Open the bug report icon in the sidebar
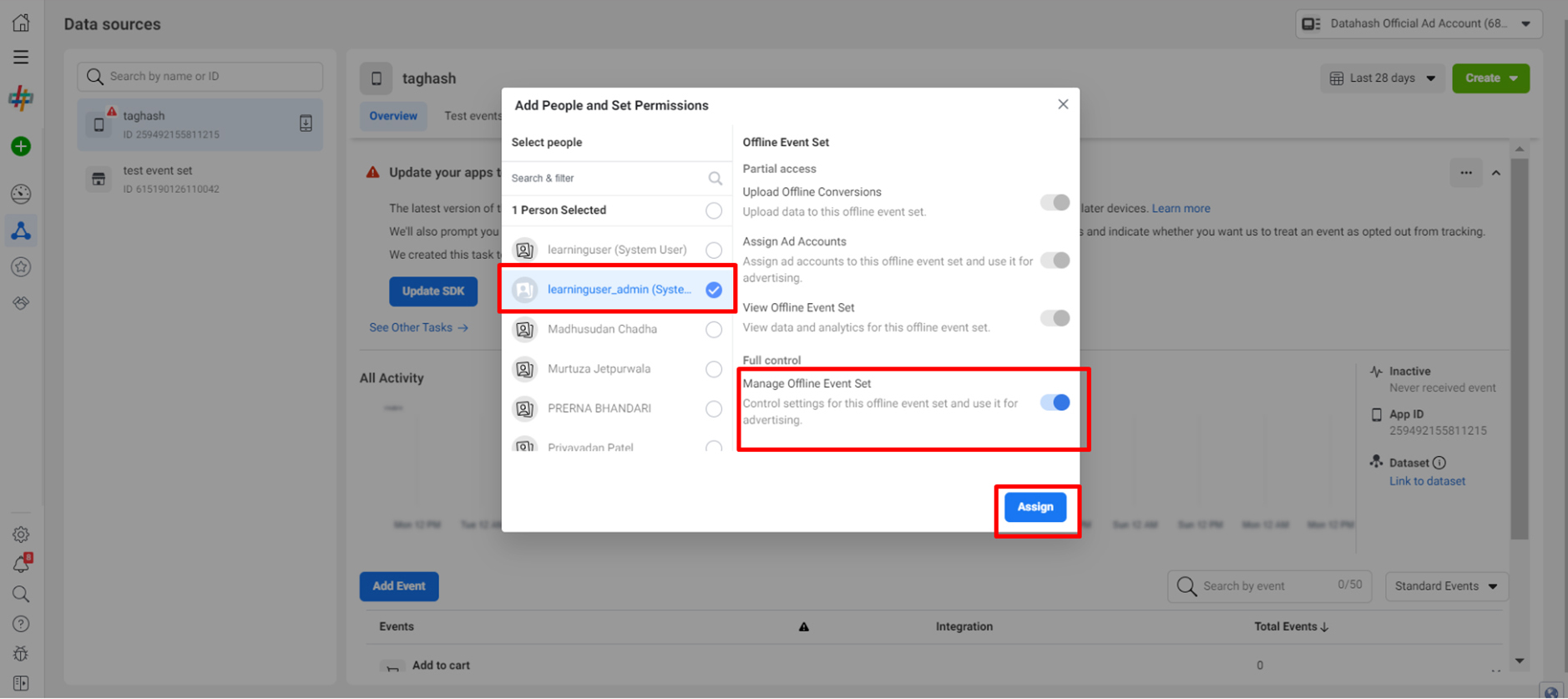Screen dimensions: 1568x699 pos(21,654)
